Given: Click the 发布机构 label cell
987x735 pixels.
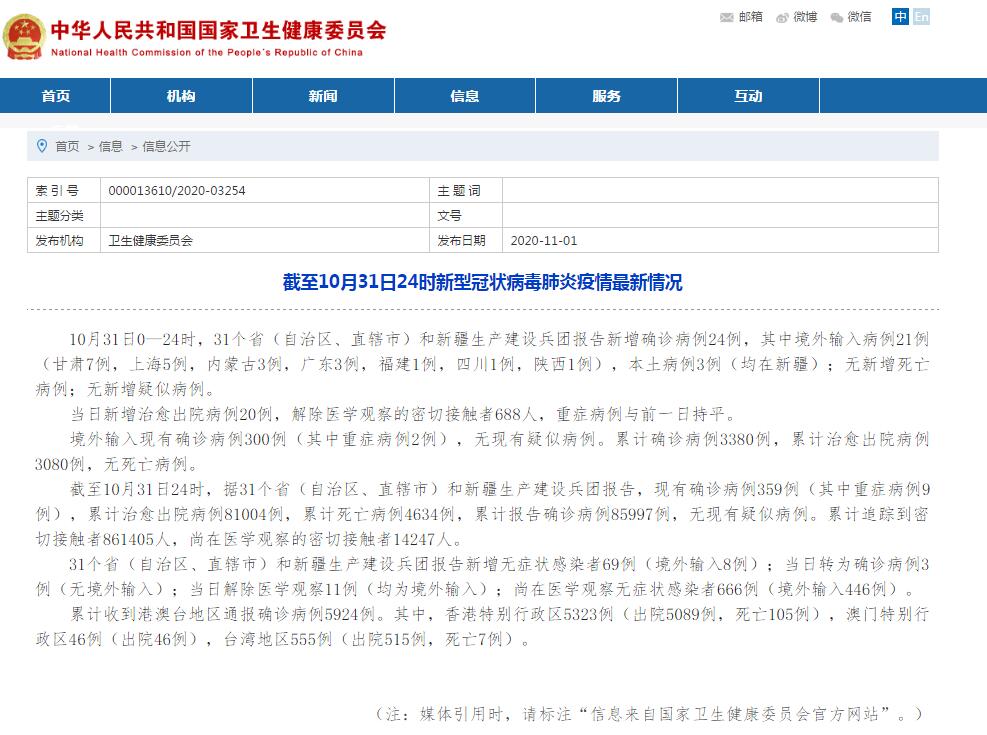Looking at the screenshot, I should [64, 240].
